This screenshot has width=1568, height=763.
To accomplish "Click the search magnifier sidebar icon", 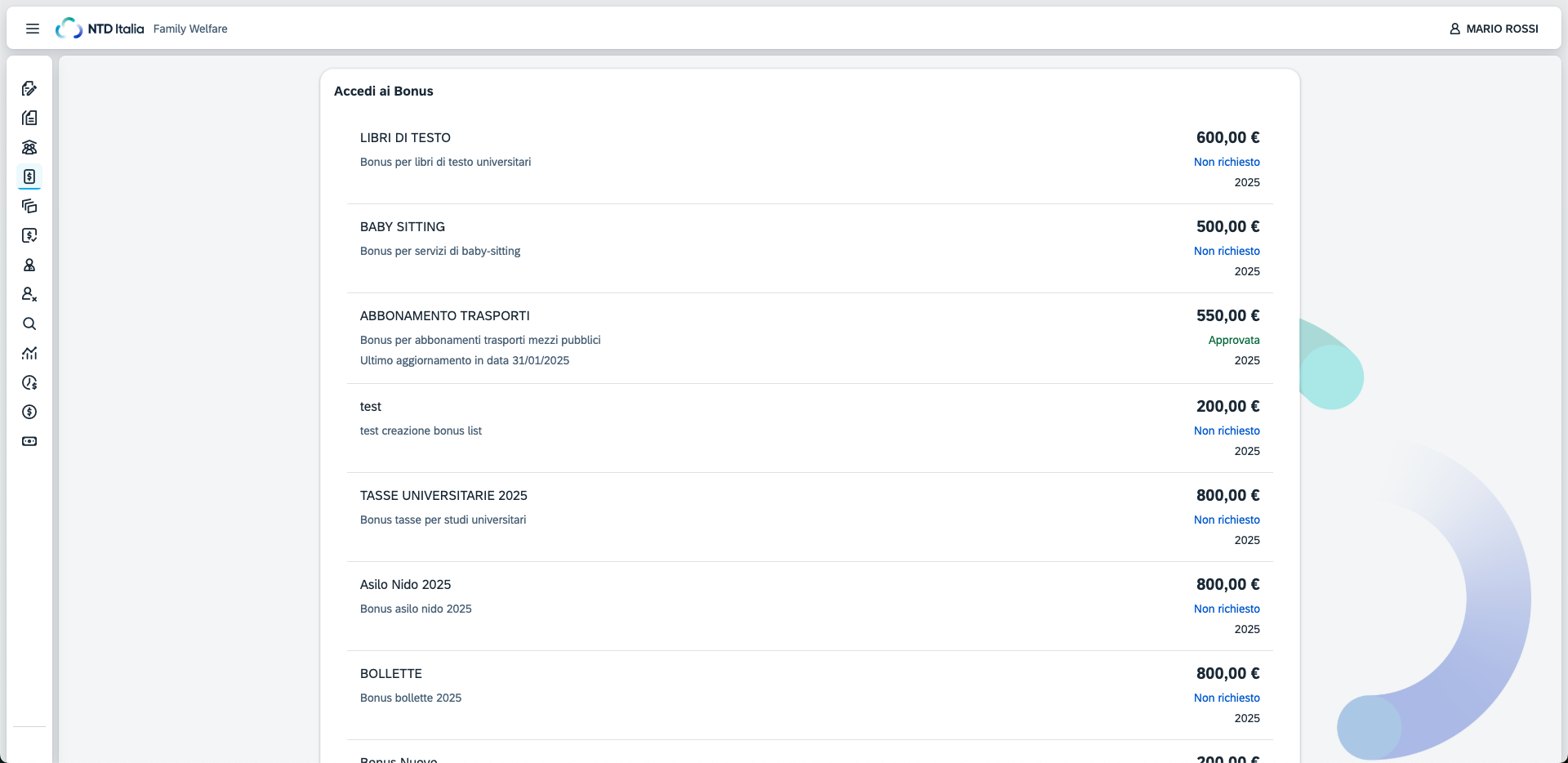I will coord(29,323).
